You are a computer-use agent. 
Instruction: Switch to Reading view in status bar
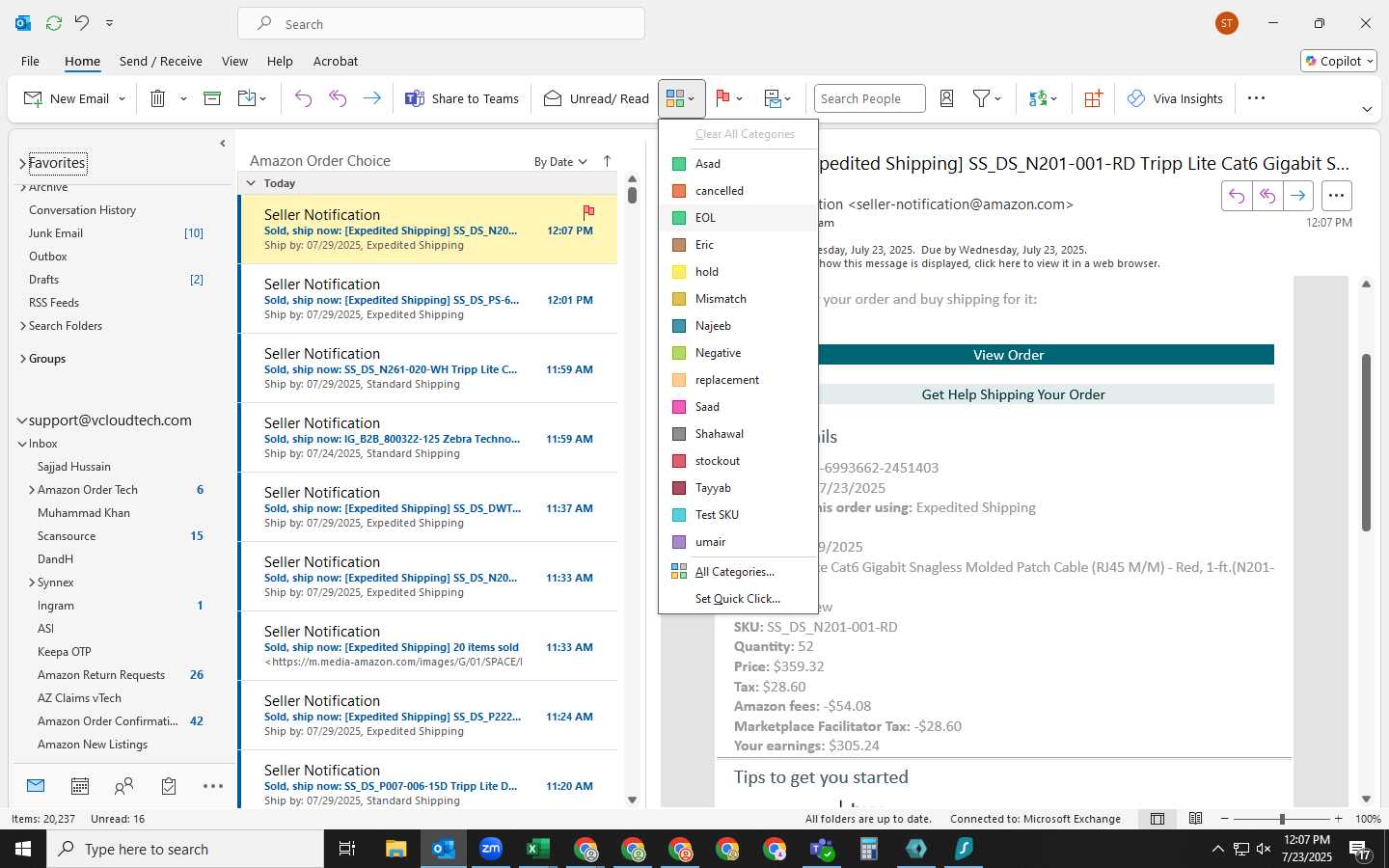(x=1195, y=819)
